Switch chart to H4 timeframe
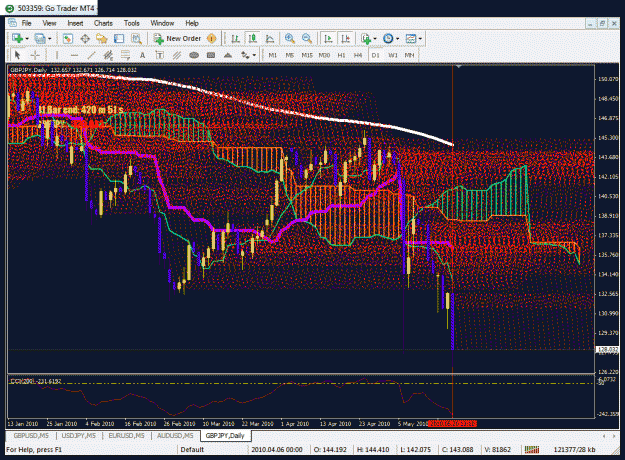Viewport: 625px width, 460px height. pos(358,55)
